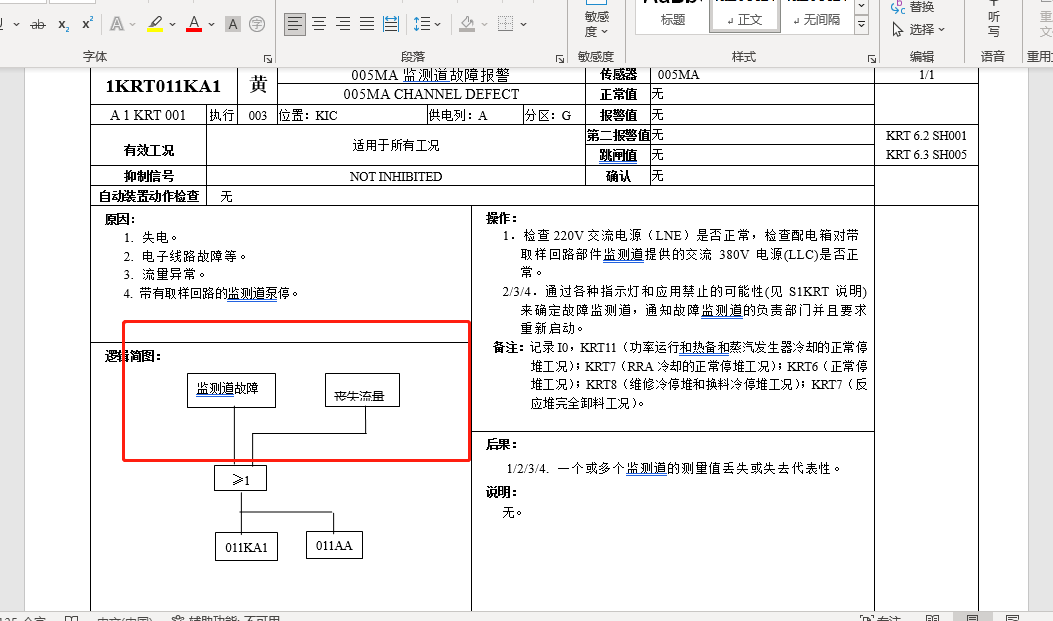Right align the paragraph
Screen dimensions: 1053x621
pyautogui.click(x=343, y=23)
